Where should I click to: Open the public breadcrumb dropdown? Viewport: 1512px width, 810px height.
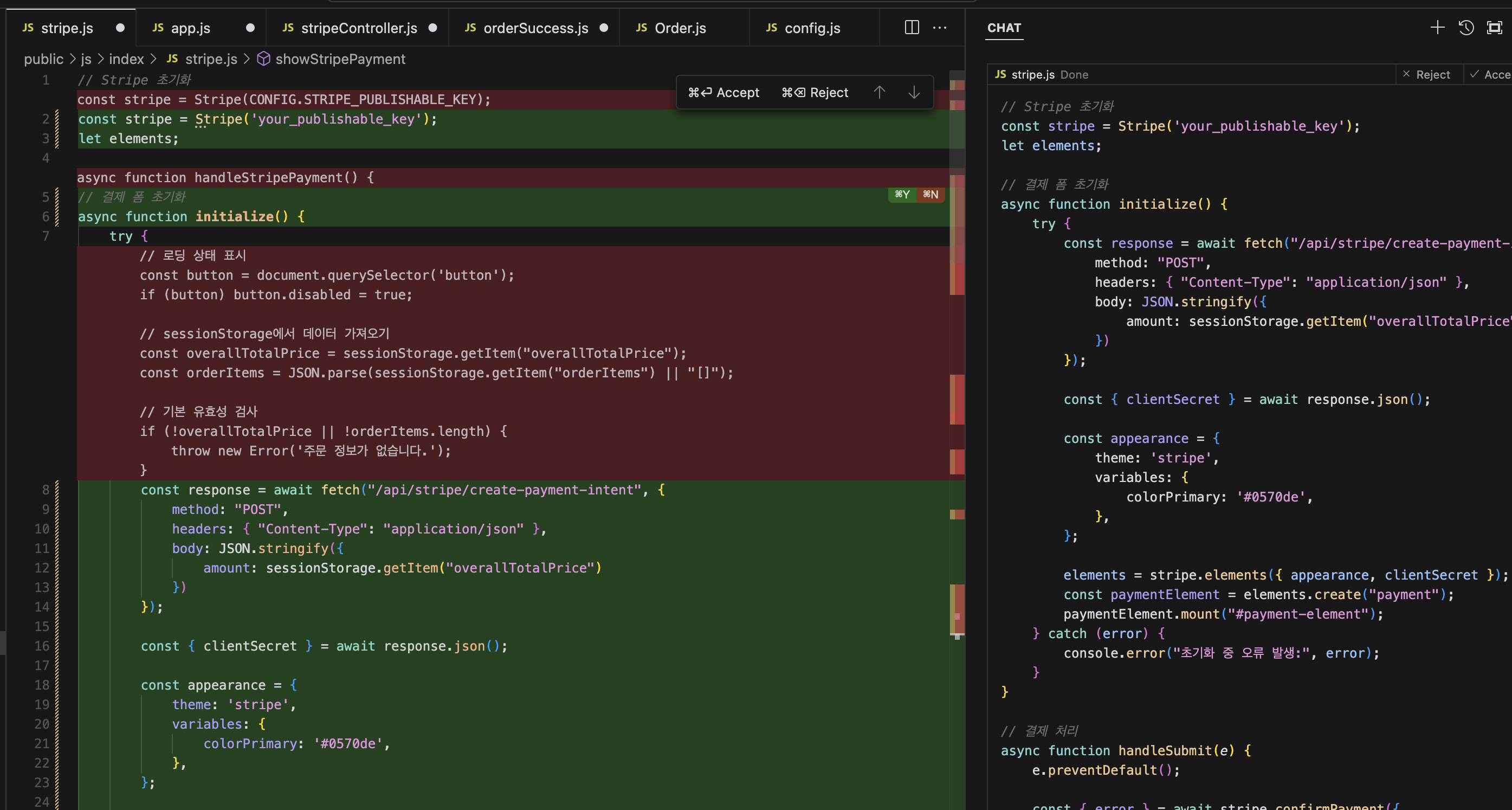43,59
